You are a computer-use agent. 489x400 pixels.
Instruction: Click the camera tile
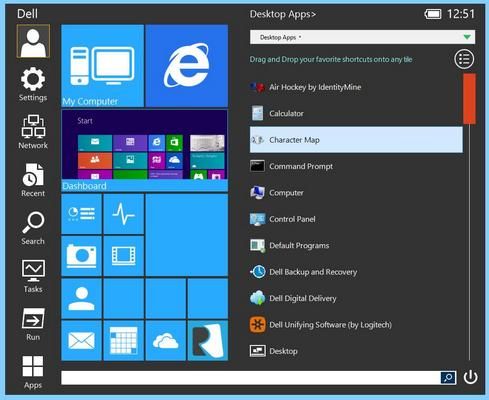click(82, 256)
